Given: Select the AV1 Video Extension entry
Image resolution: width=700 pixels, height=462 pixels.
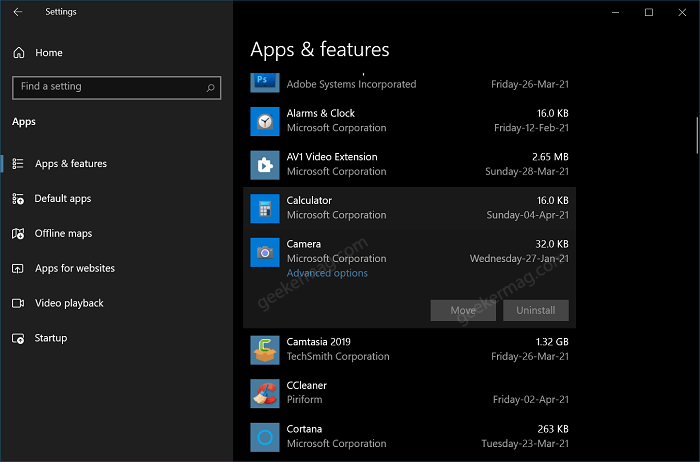Looking at the screenshot, I should tap(409, 165).
